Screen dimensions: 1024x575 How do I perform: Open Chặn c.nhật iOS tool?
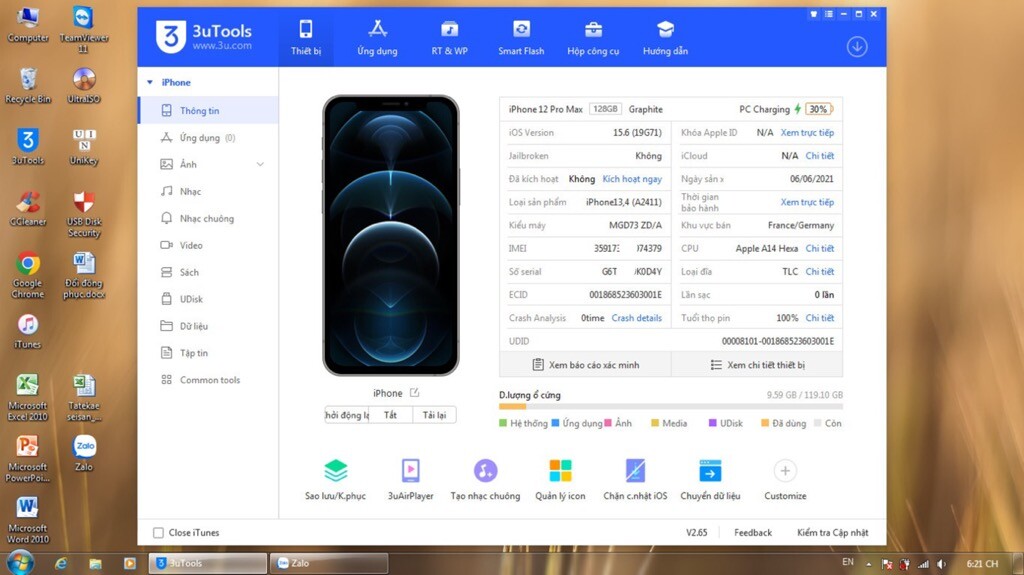(x=635, y=479)
